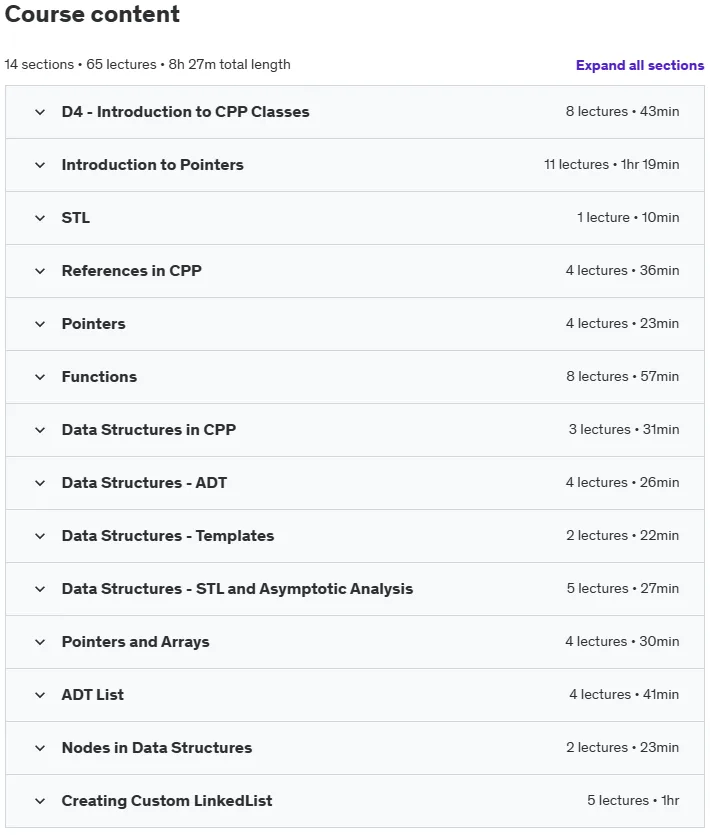The height and width of the screenshot is (835, 710).
Task: Expand the STL section chevron
Action: [x=40, y=218]
